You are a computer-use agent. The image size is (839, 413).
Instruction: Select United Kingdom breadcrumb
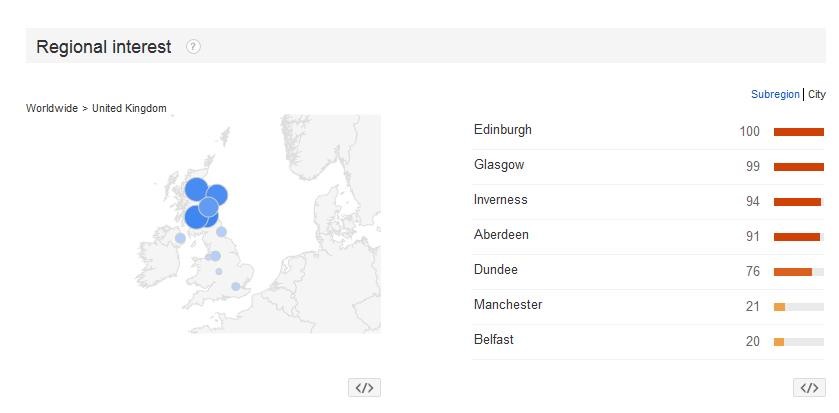tap(129, 108)
